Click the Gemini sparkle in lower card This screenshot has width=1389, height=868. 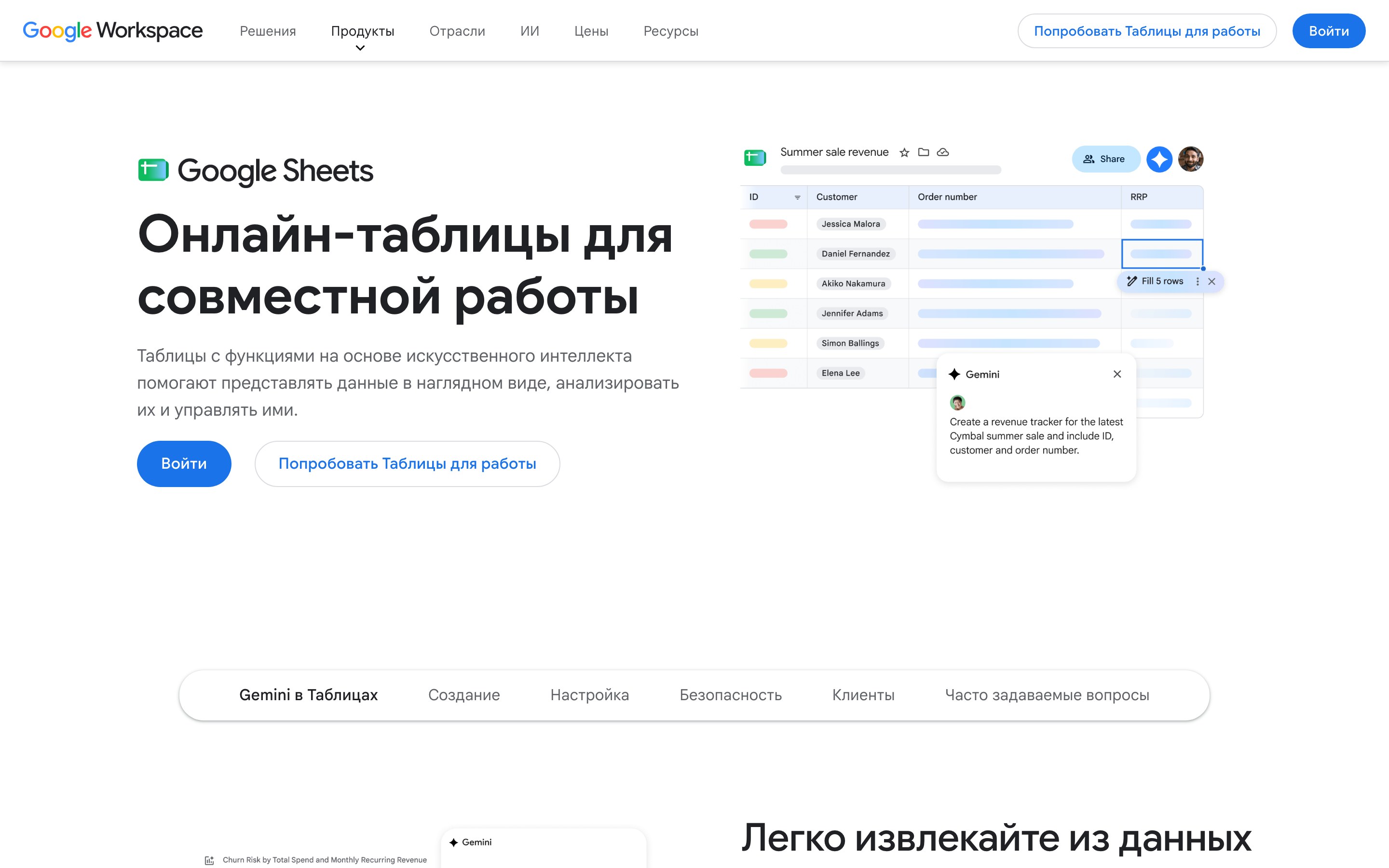(x=453, y=842)
